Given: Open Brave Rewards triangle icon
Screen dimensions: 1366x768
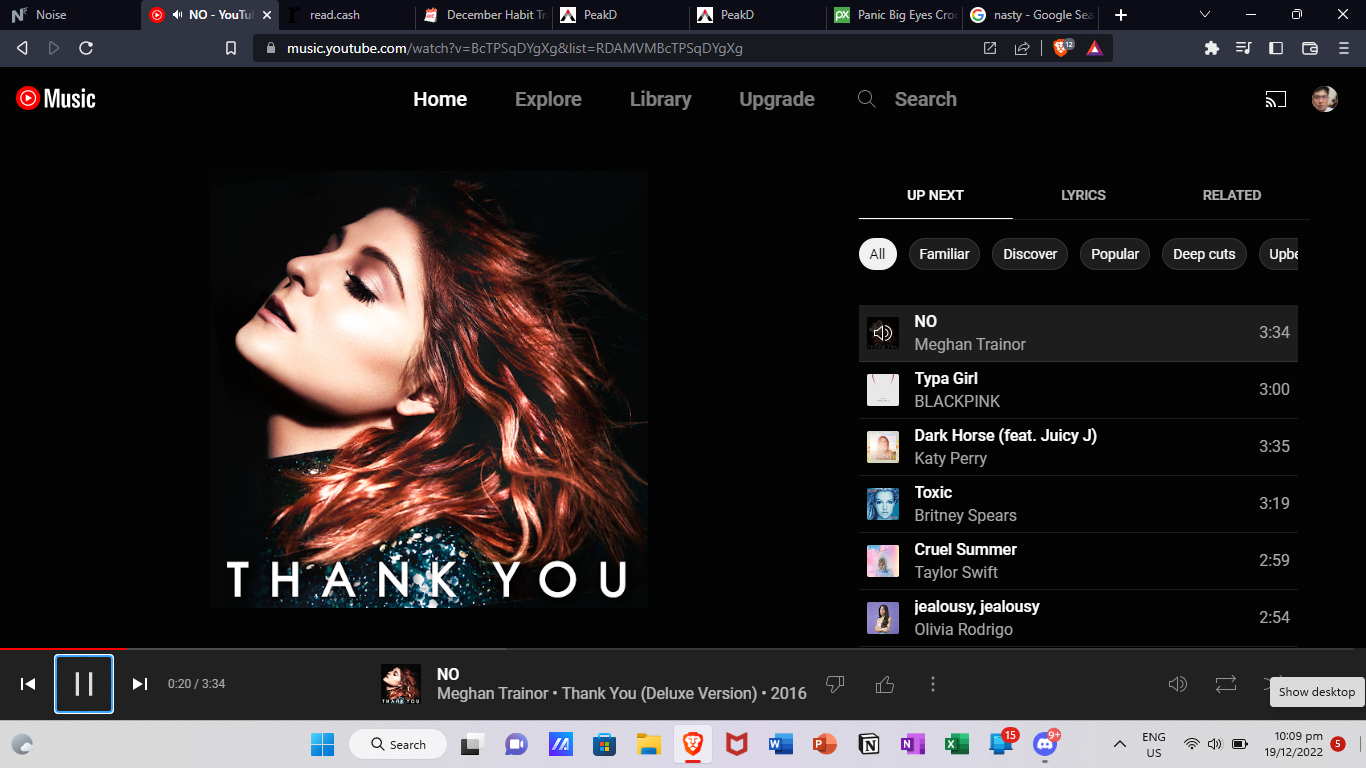Looking at the screenshot, I should coord(1095,48).
